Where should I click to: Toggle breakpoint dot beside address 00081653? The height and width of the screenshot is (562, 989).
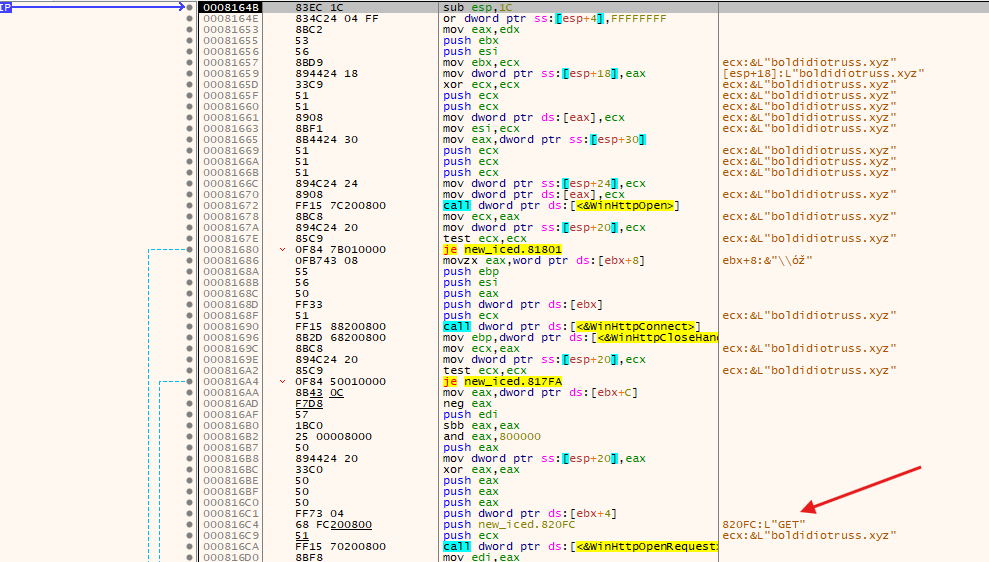[189, 30]
